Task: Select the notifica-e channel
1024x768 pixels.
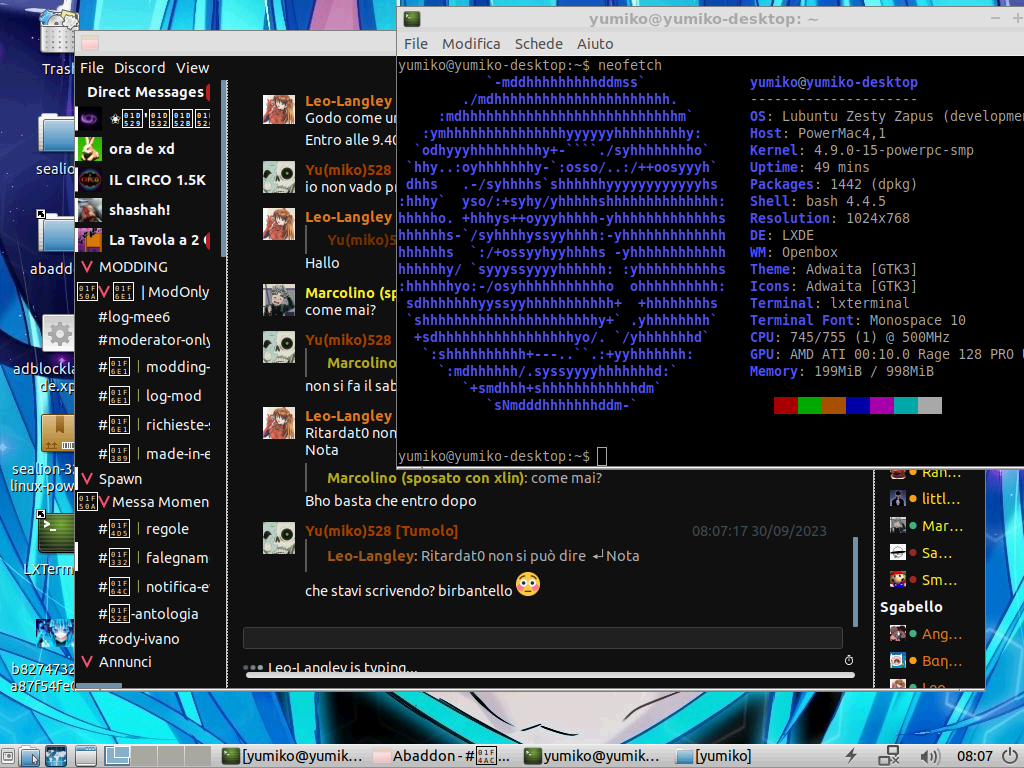Action: tap(153, 586)
